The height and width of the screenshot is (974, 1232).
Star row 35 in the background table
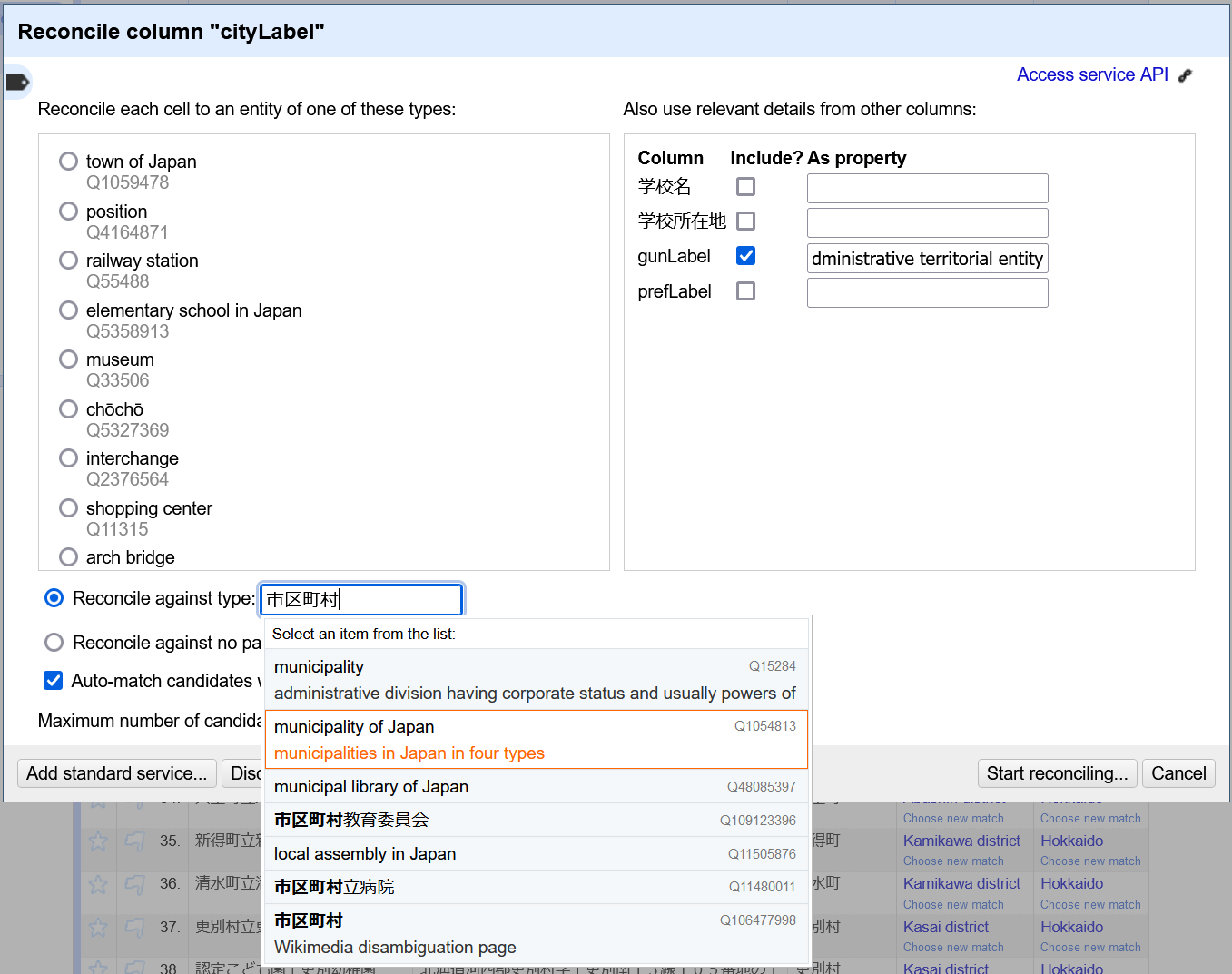(x=98, y=841)
